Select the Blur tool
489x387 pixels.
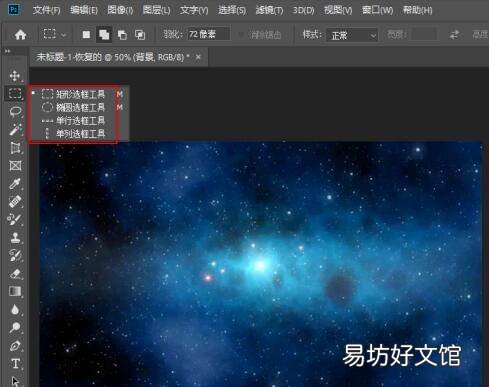(15, 310)
